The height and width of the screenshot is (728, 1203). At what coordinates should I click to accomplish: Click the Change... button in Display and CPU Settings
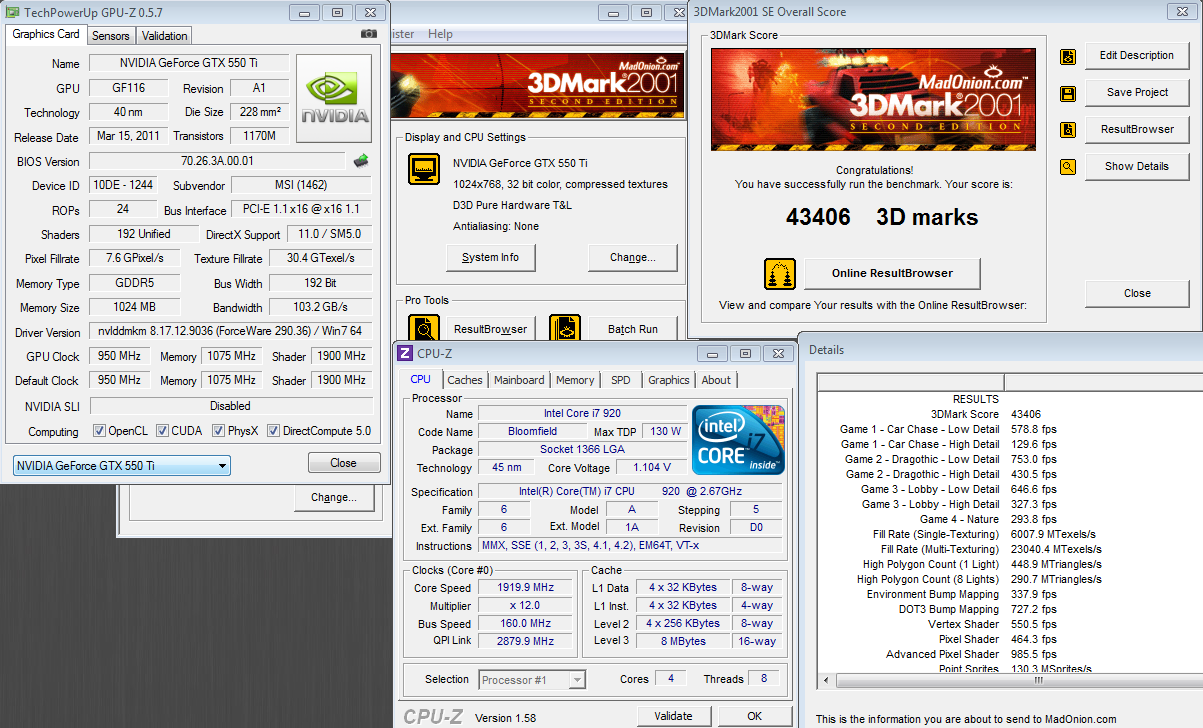632,257
